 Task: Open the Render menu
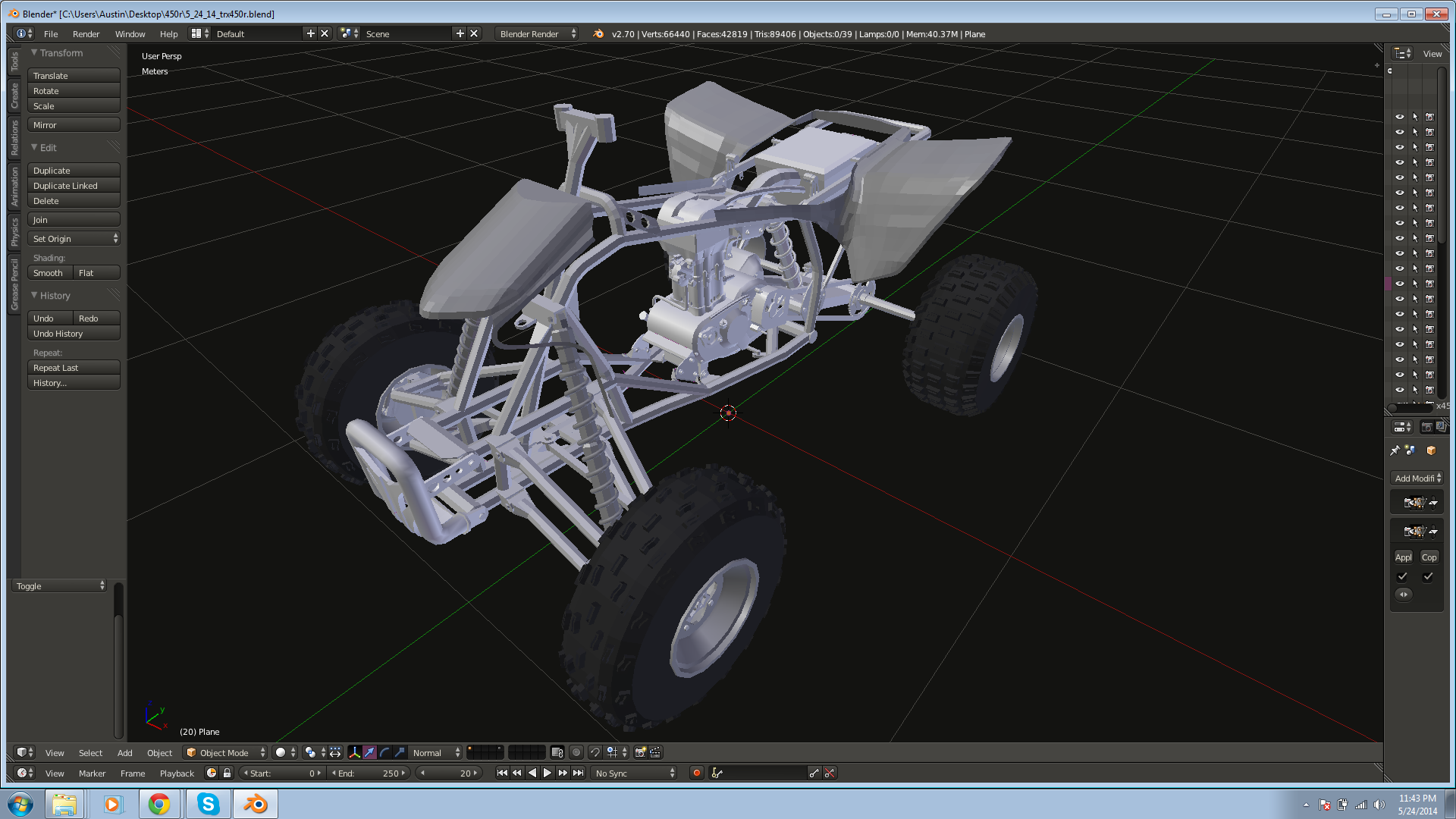click(x=86, y=34)
